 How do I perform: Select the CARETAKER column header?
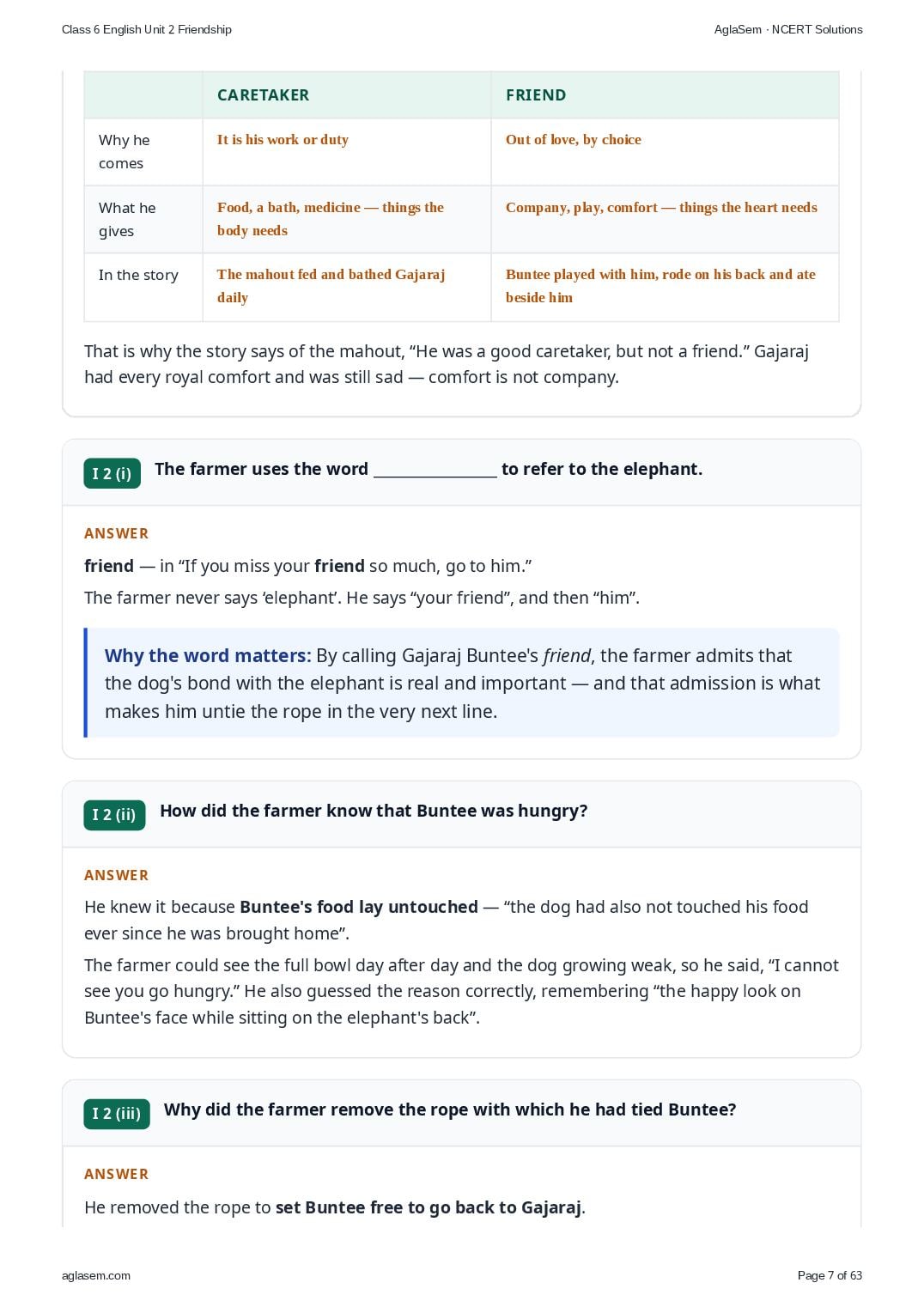coord(263,95)
